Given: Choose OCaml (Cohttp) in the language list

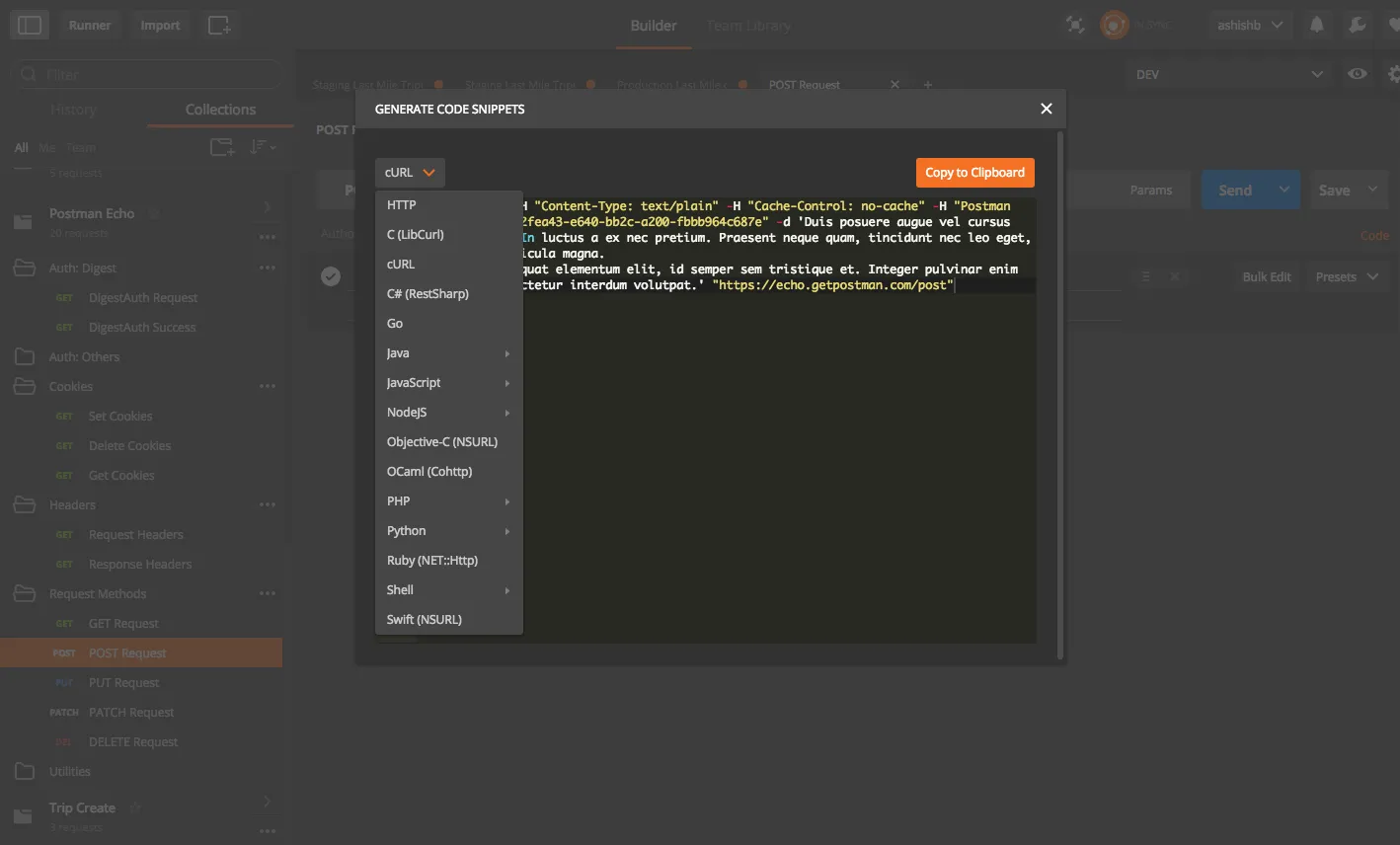Looking at the screenshot, I should tap(449, 472).
